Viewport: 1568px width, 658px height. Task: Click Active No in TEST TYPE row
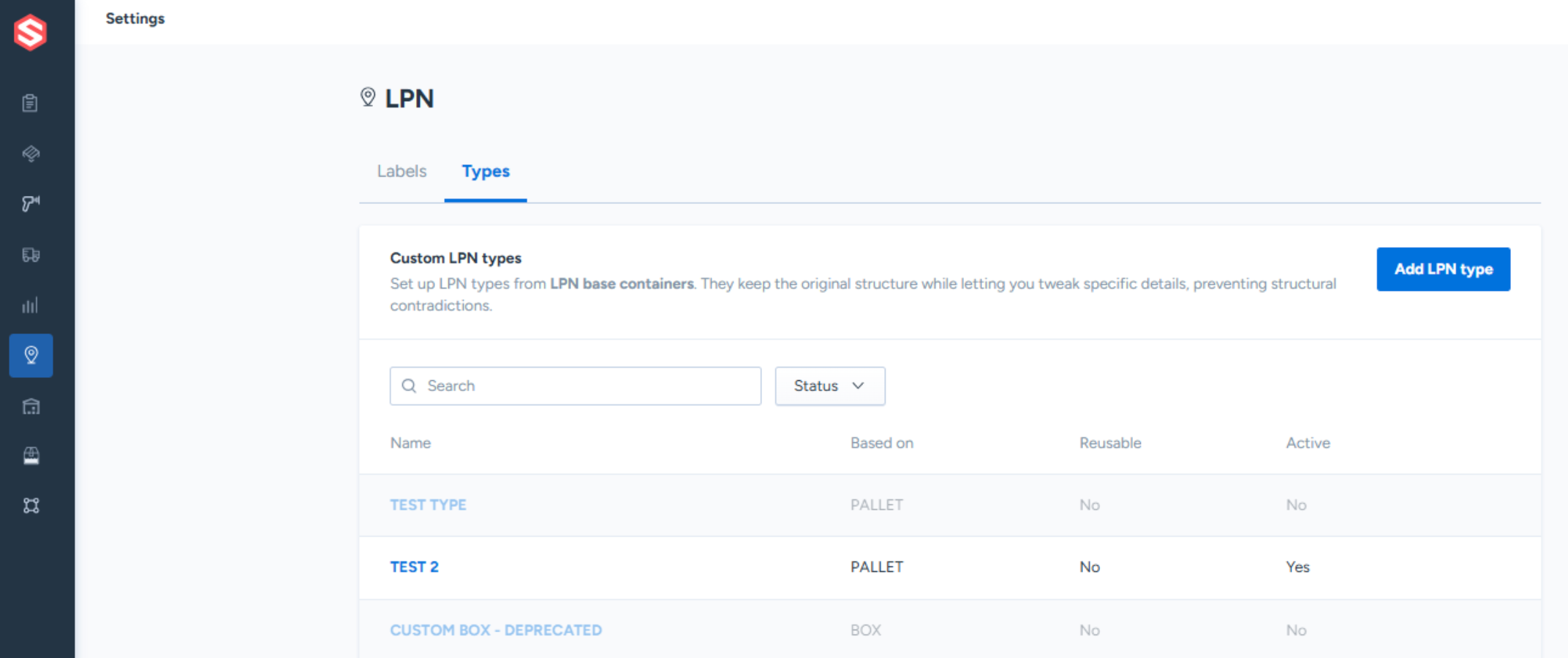point(1296,504)
